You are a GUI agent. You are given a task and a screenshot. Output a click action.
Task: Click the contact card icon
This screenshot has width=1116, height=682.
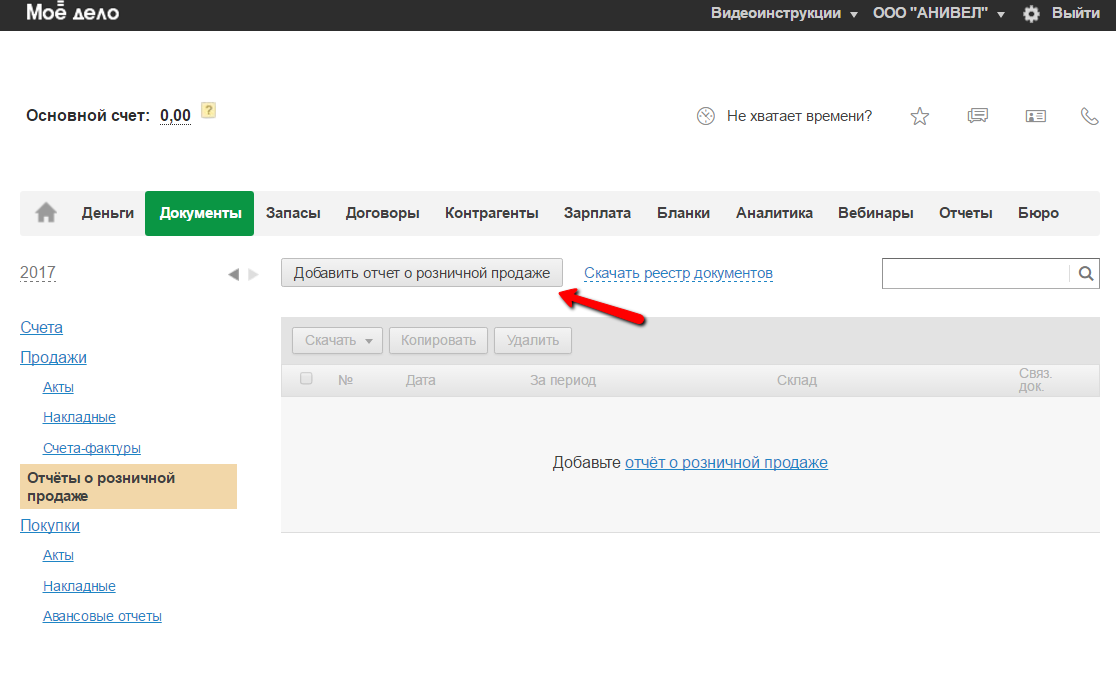tap(1035, 116)
